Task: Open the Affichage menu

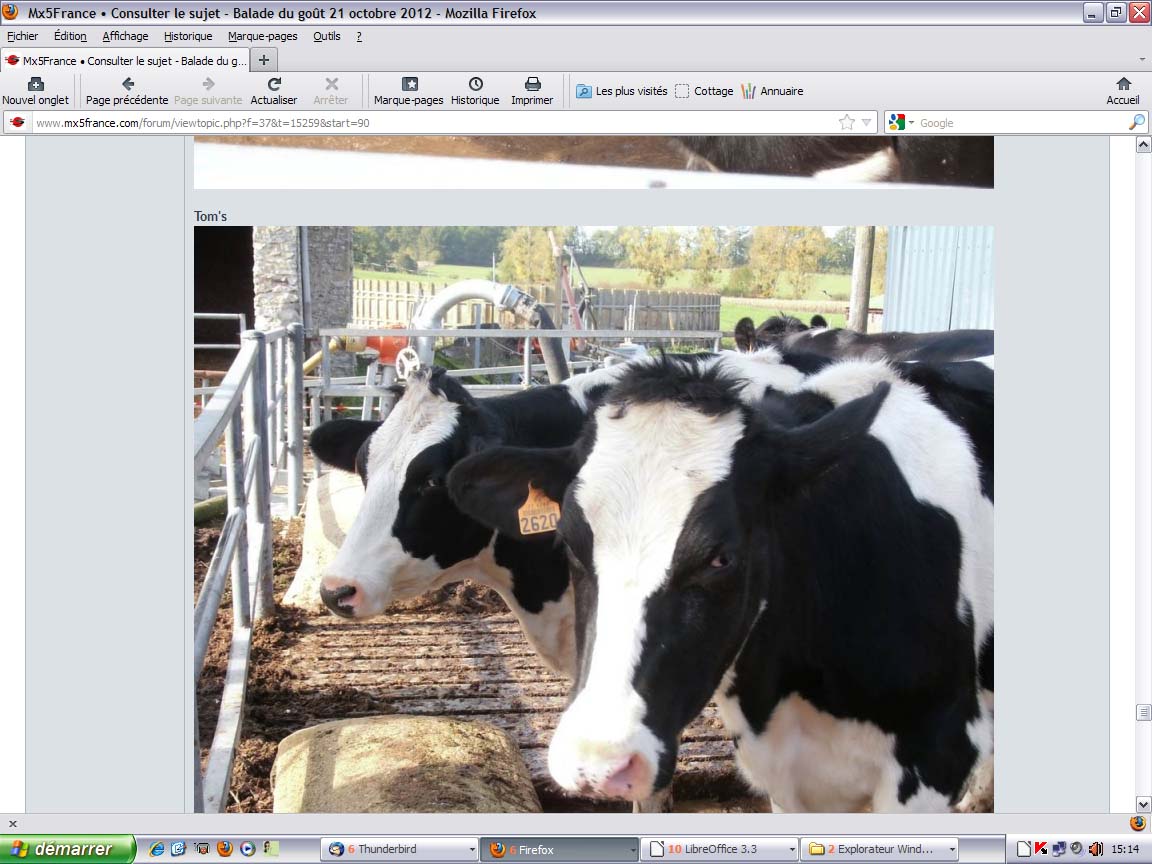Action: click(x=125, y=36)
